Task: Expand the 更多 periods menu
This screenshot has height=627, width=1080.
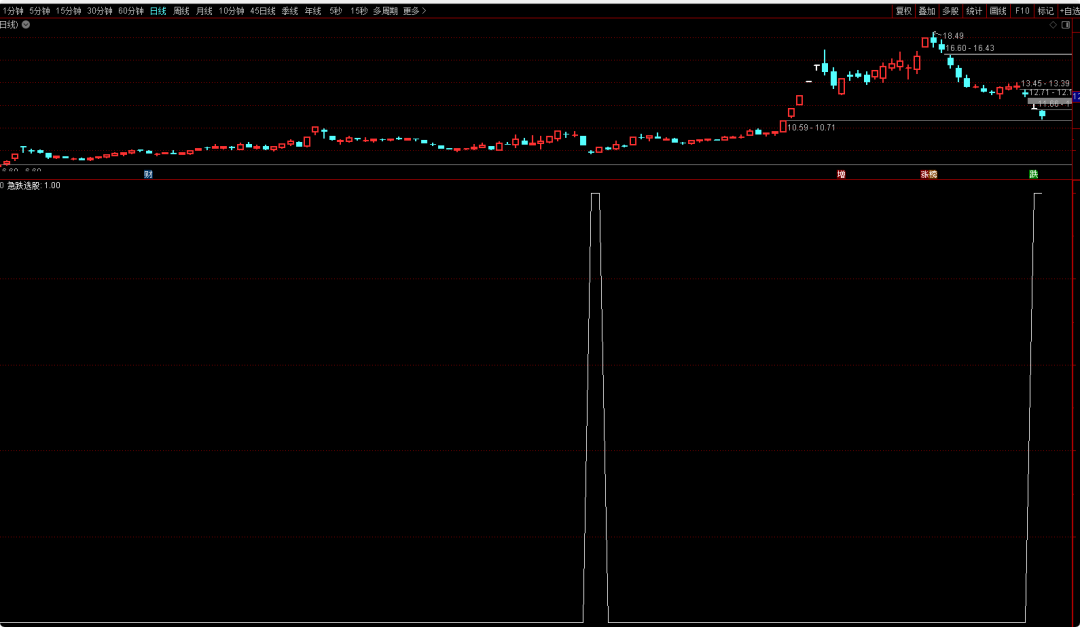Action: (415, 11)
